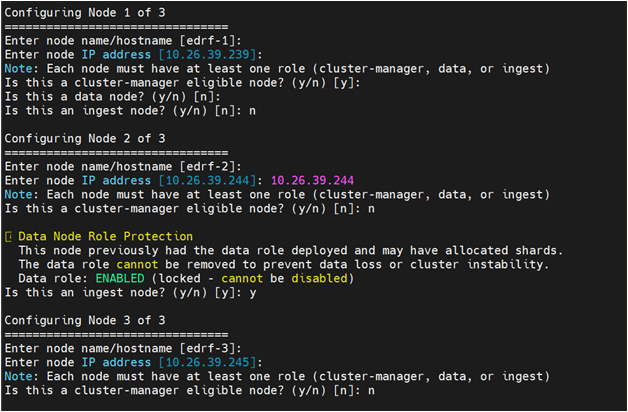Click the yellow 'Data Node Role Protection' title
This screenshot has height=412, width=628.
coord(106,236)
